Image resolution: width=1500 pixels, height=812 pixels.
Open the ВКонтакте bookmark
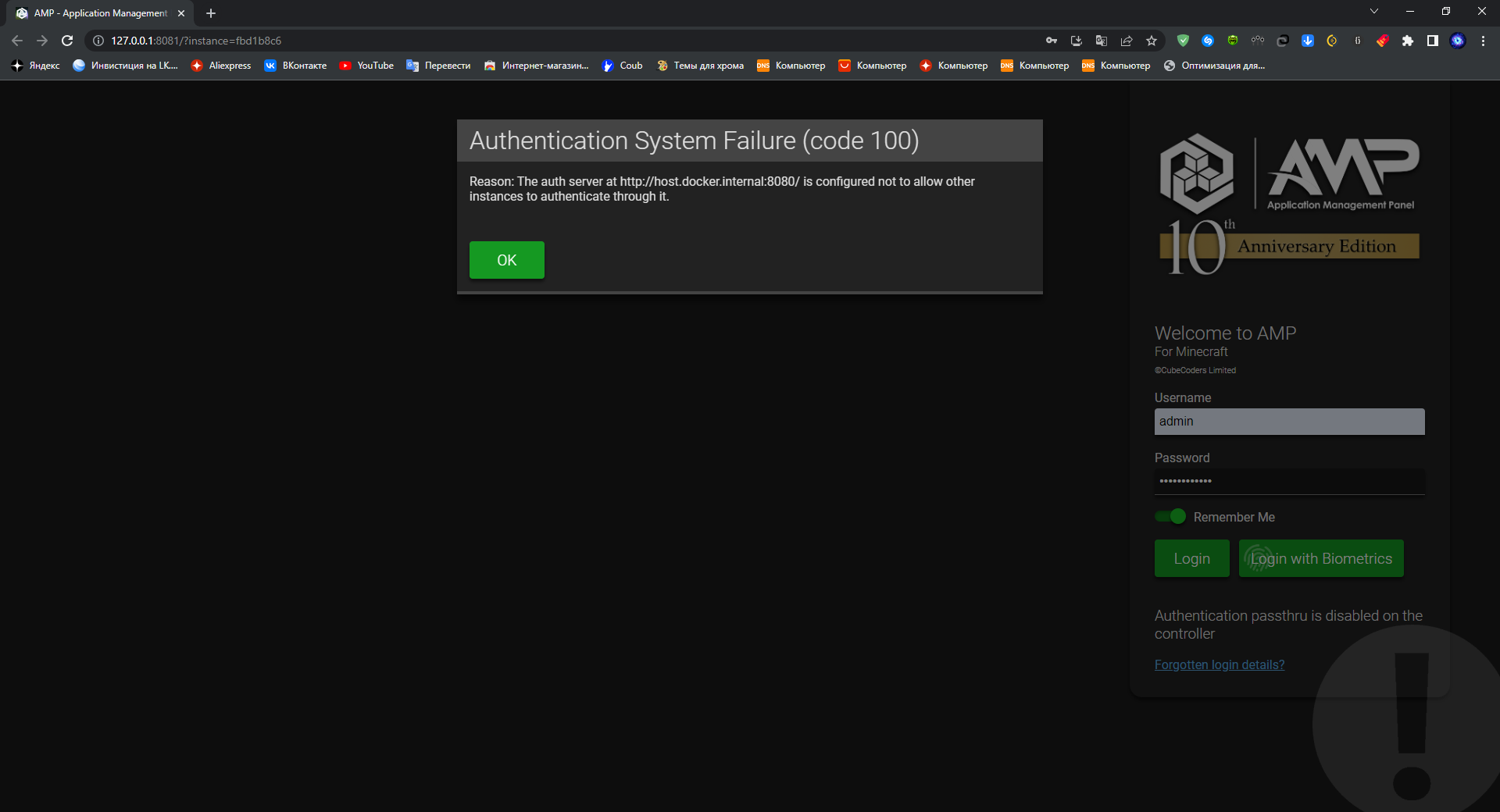(295, 66)
